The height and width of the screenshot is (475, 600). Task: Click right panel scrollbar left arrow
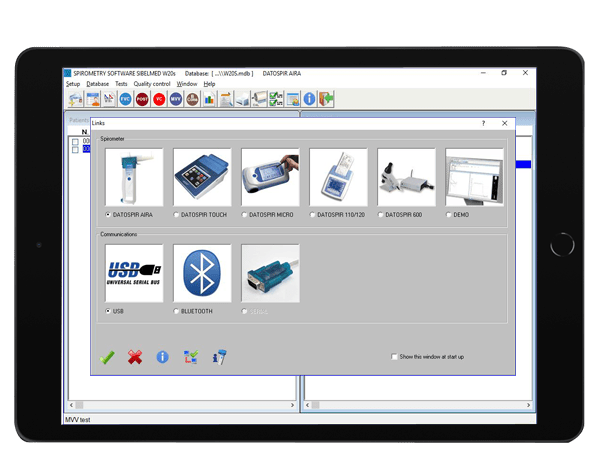[x=308, y=405]
